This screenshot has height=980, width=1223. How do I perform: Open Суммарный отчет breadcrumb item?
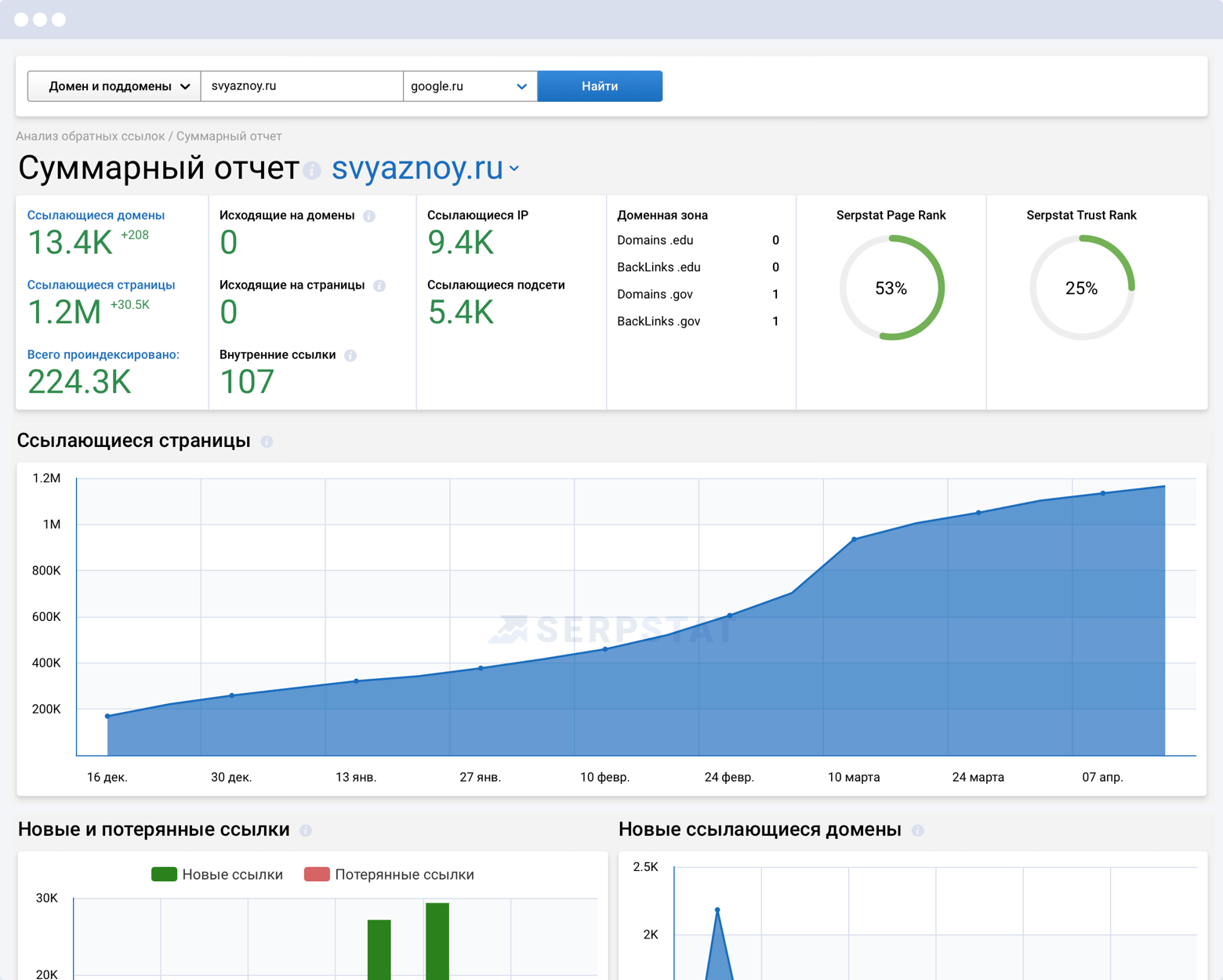[x=229, y=136]
